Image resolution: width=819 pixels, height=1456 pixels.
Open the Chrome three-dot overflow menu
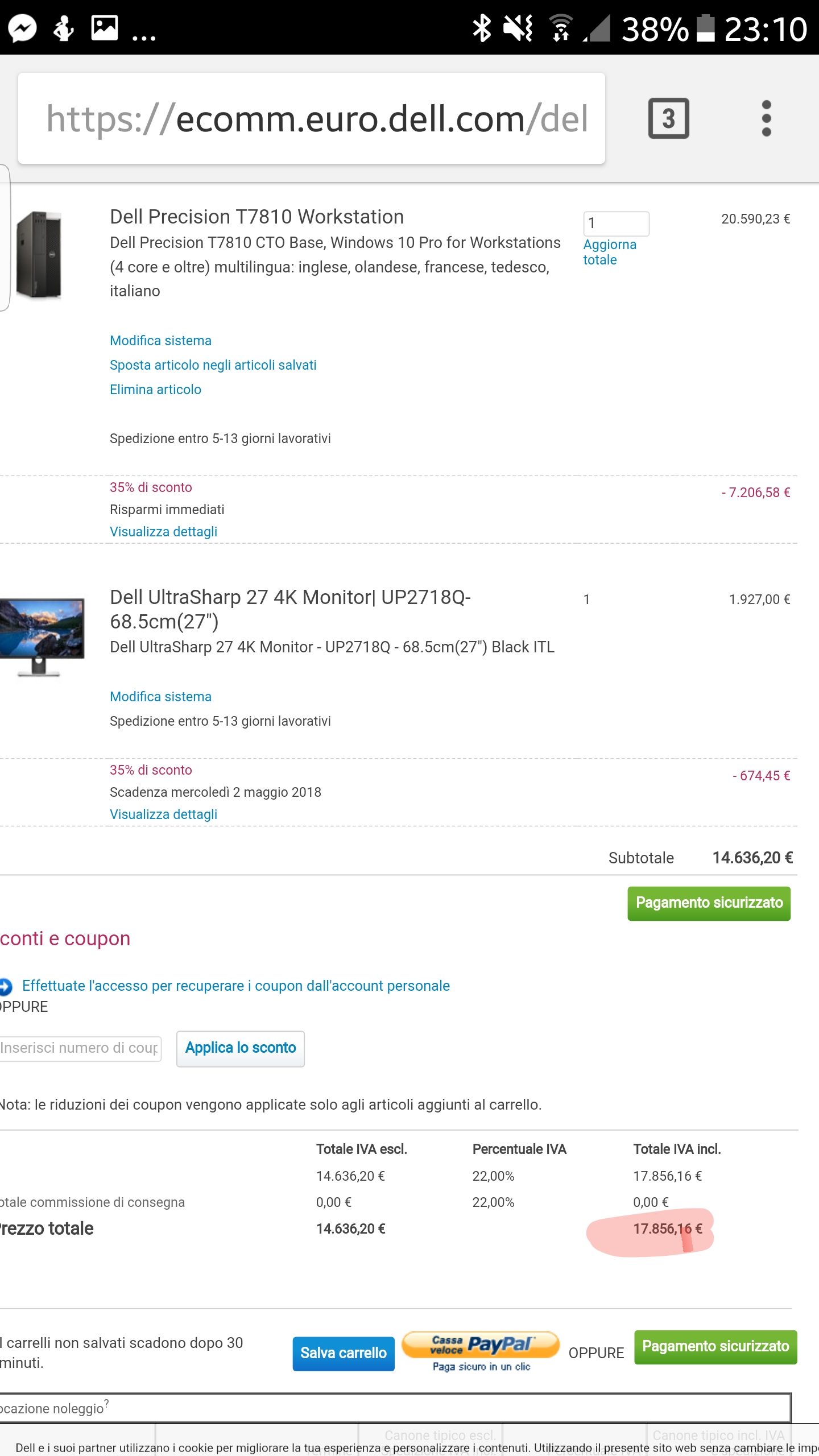click(x=766, y=118)
